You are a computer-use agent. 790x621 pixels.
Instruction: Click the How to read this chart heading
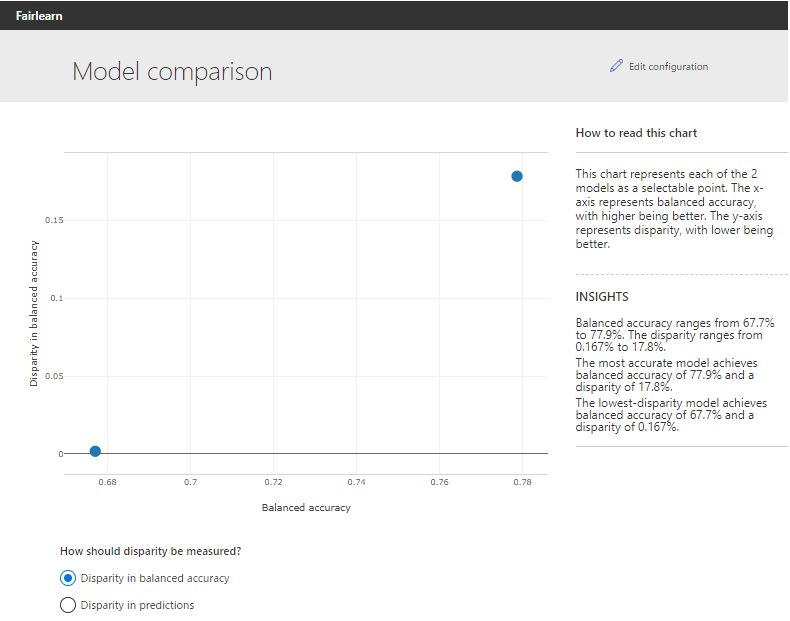[636, 133]
